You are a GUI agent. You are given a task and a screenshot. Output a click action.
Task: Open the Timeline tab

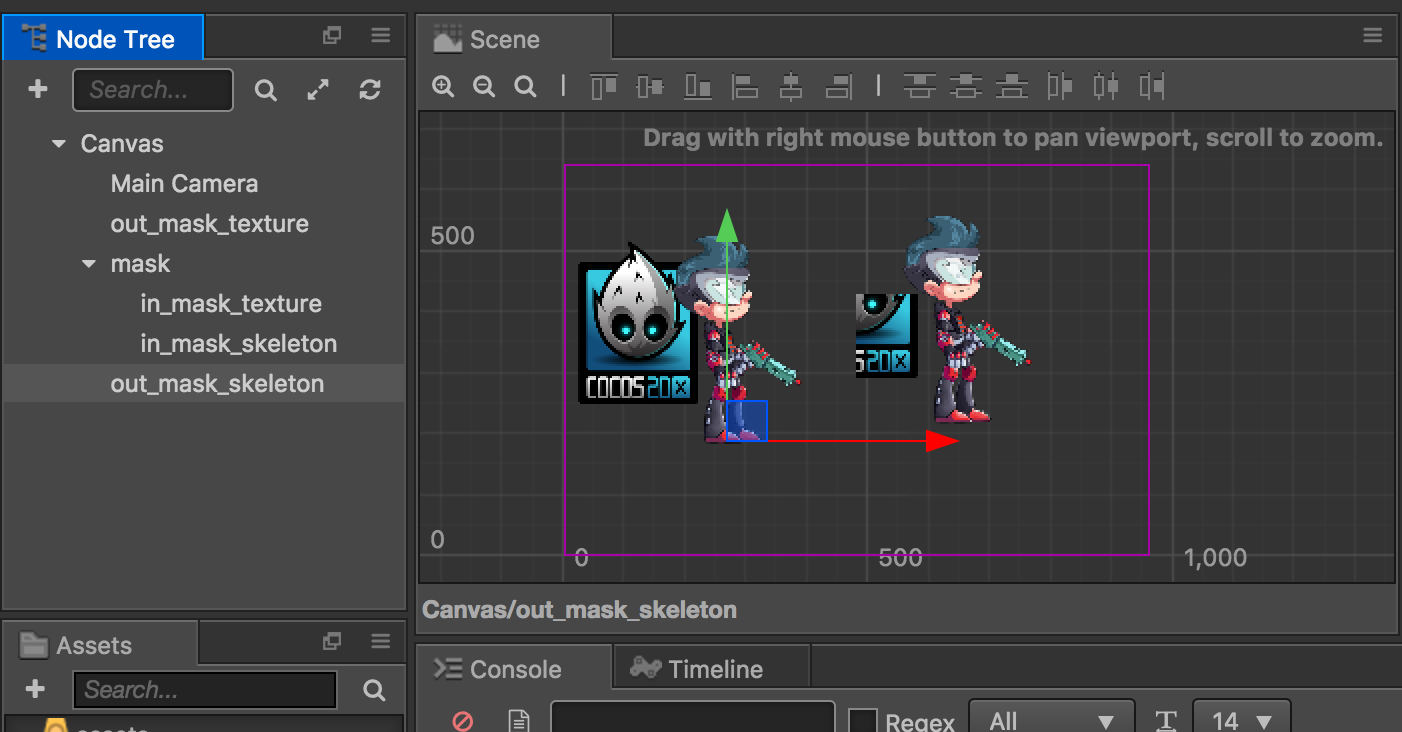pyautogui.click(x=711, y=668)
